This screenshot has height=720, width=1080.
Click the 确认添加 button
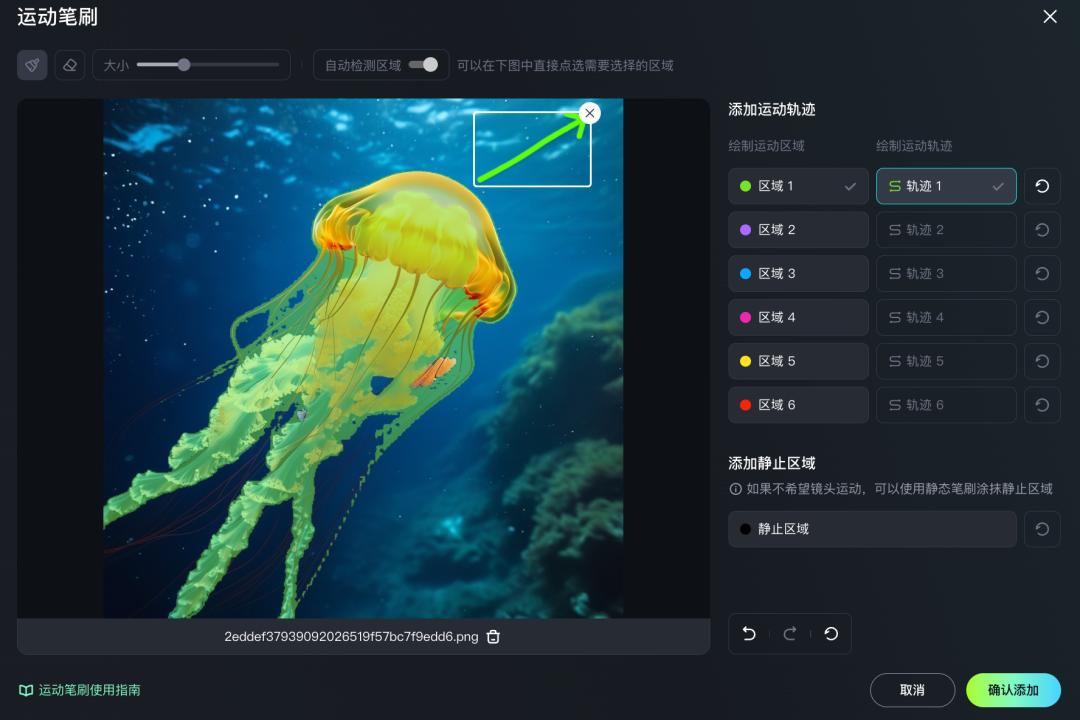[x=1013, y=690]
